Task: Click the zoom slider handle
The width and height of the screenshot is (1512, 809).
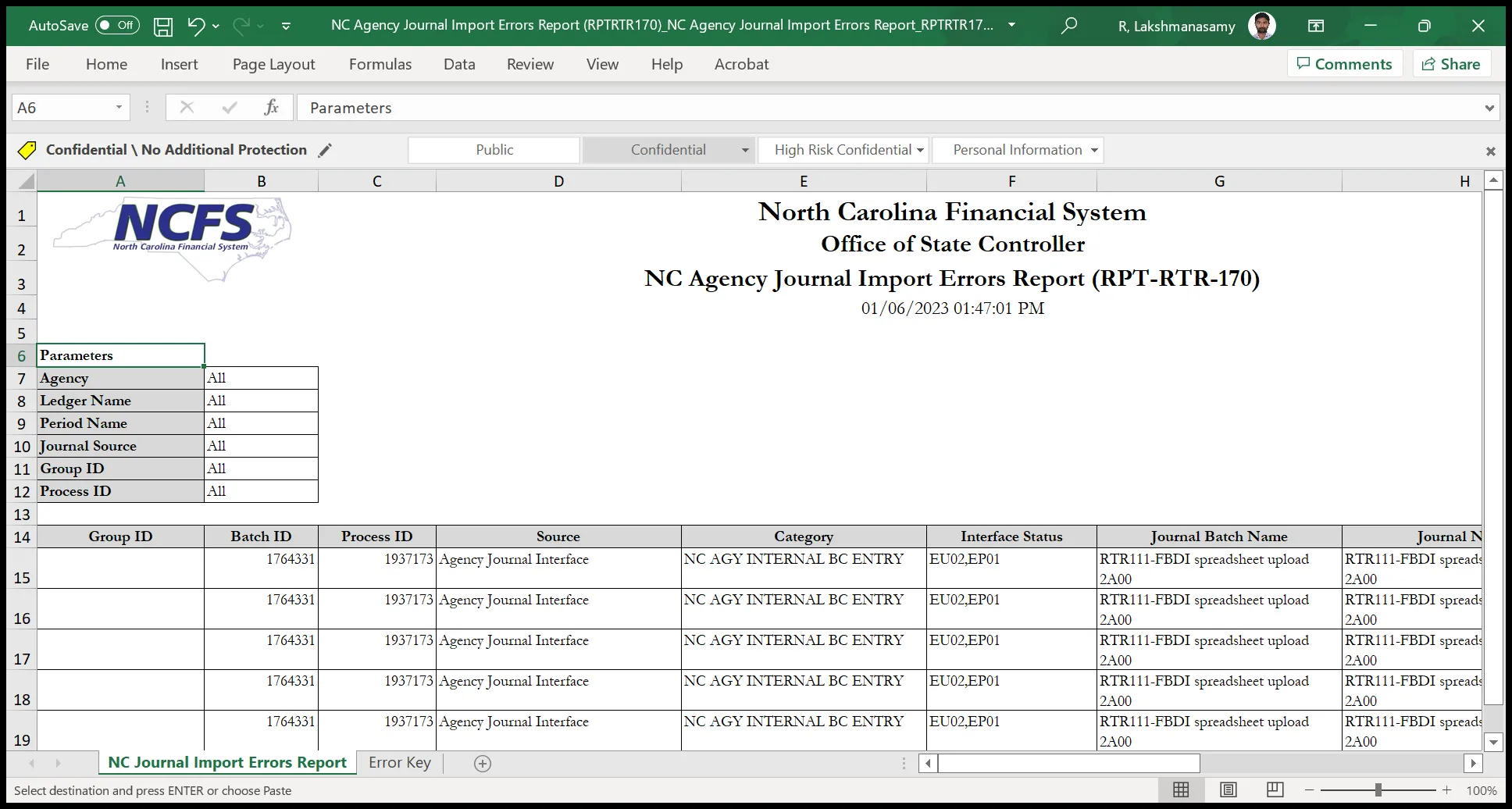Action: [1378, 790]
